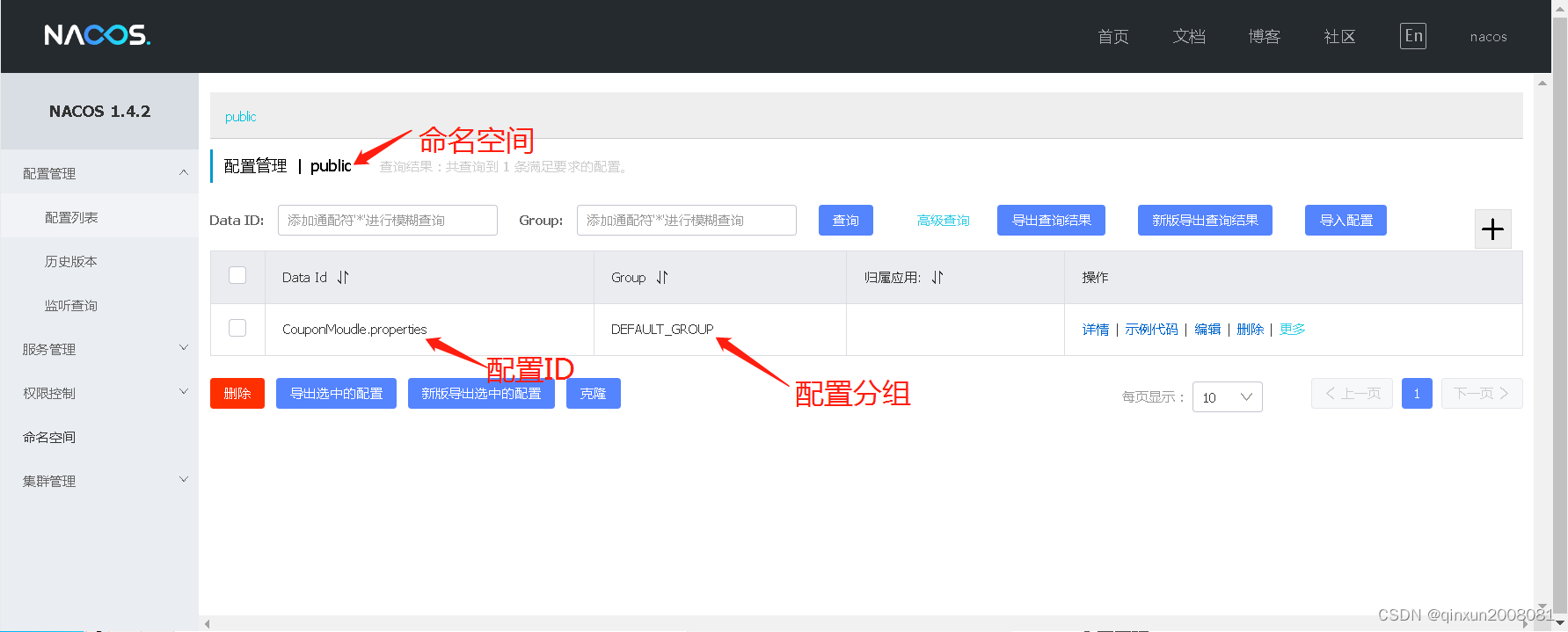The height and width of the screenshot is (632, 1568).
Task: Click the NACOS 1.4.2 version label
Action: [x=99, y=112]
